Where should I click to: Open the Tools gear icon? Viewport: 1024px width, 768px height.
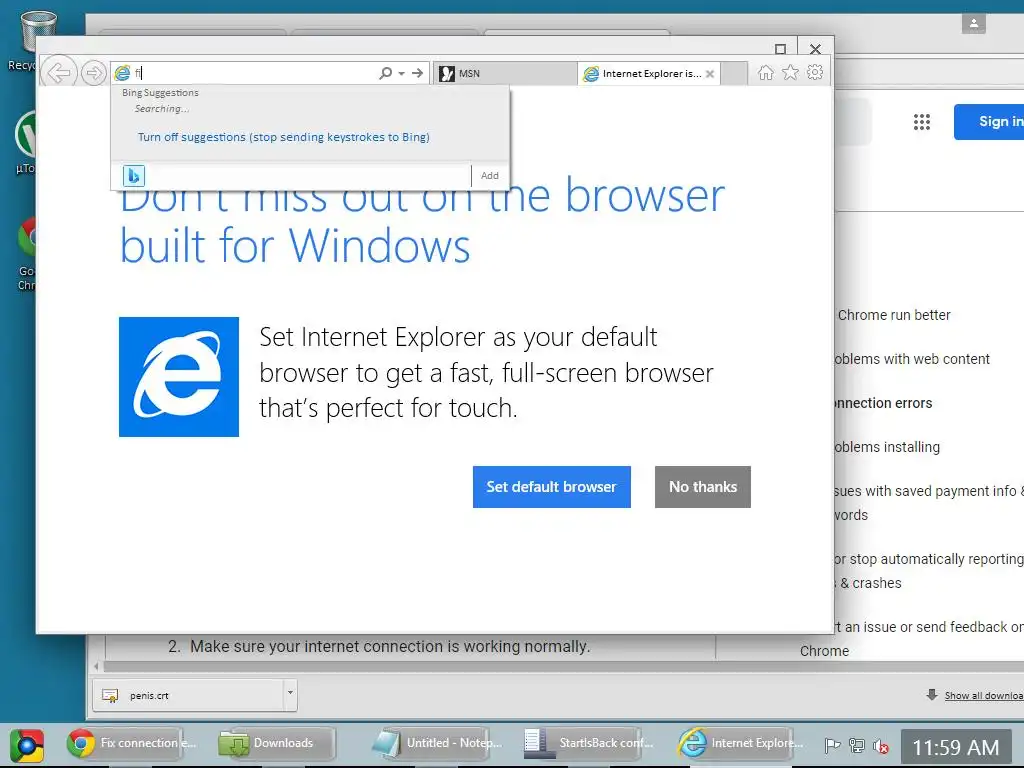[815, 72]
